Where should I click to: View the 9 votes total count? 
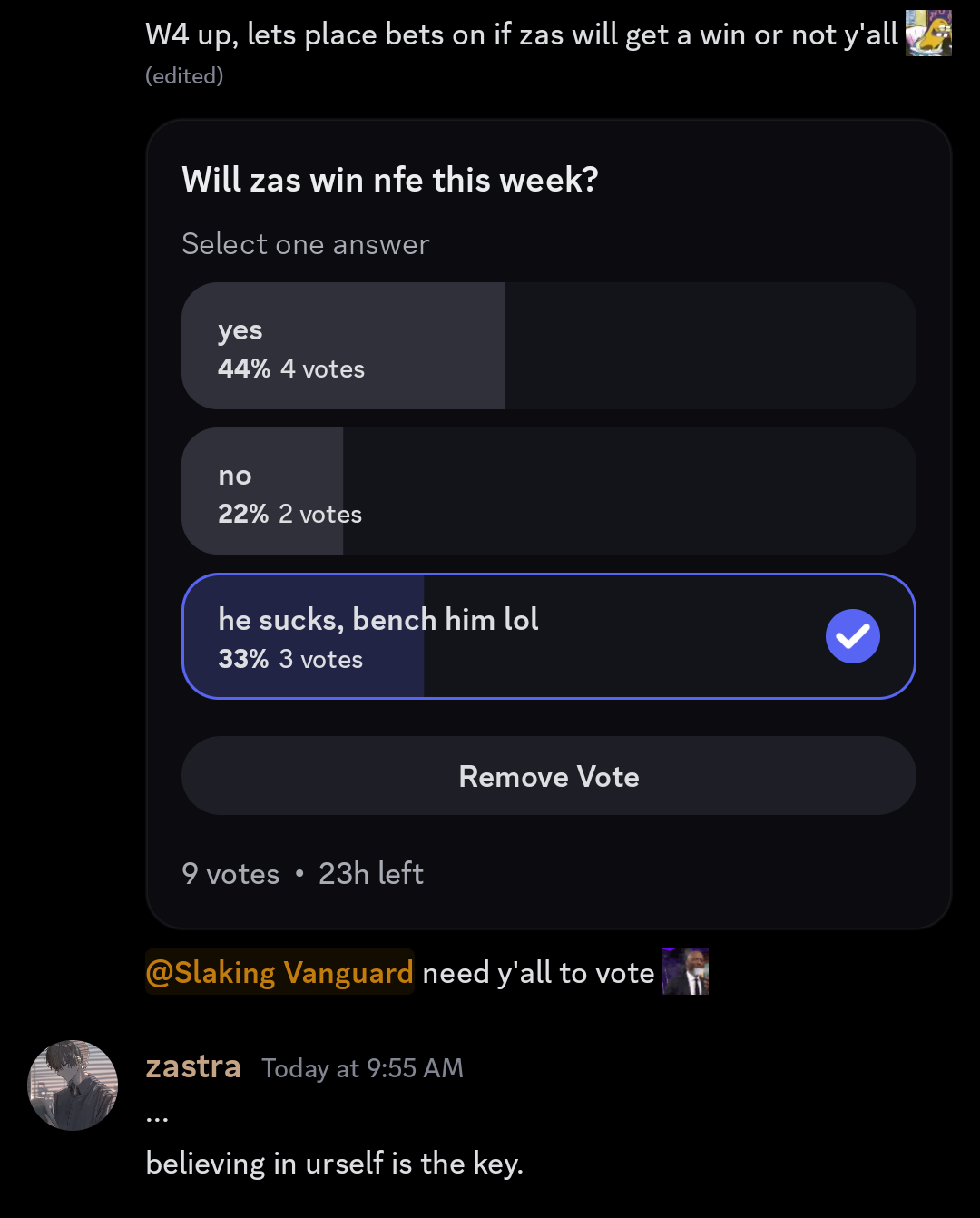coord(230,873)
